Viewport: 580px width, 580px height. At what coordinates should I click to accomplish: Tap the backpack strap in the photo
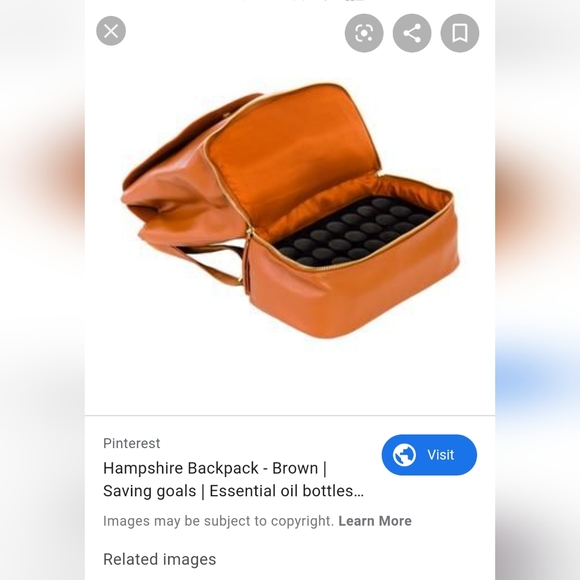[x=209, y=263]
